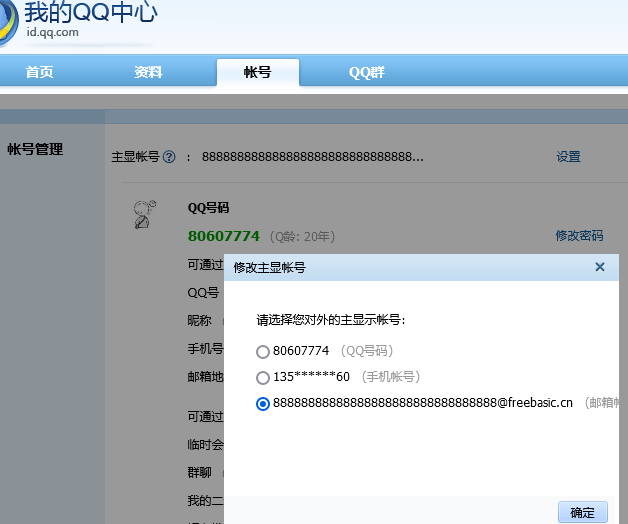Click the 主显帐号 value 8888888...
628x524 pixels.
(x=312, y=157)
